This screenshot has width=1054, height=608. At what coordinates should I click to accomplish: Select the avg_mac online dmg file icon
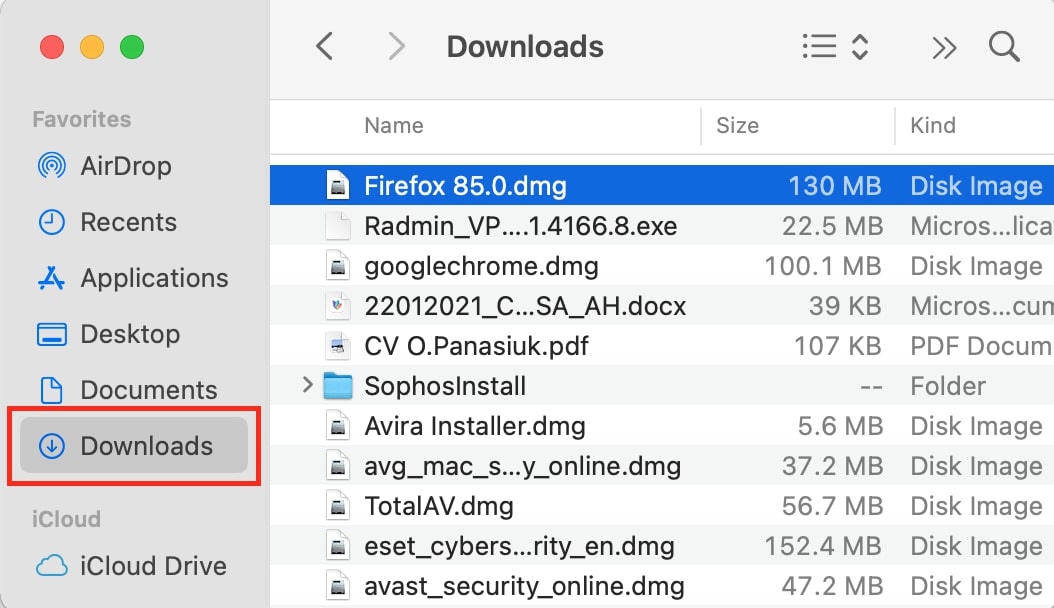click(338, 466)
